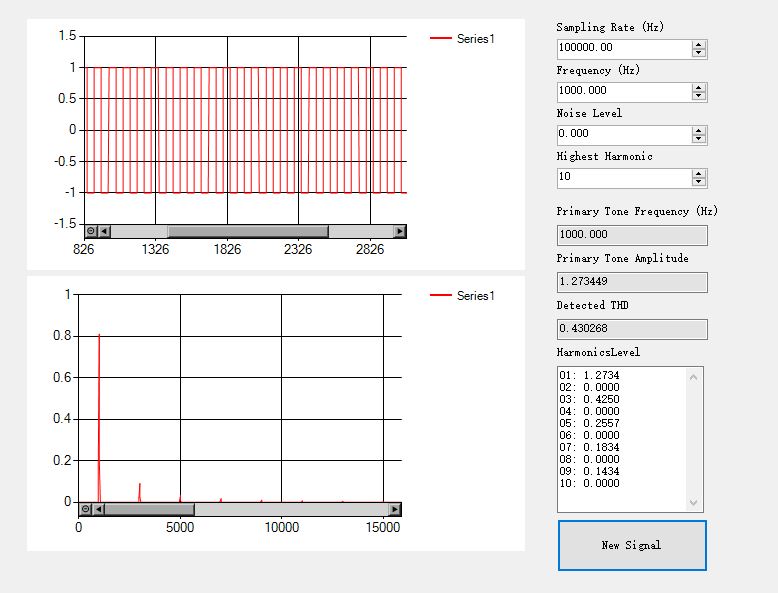Decrease Noise Level with down arrow
778x593 pixels.
point(699,139)
